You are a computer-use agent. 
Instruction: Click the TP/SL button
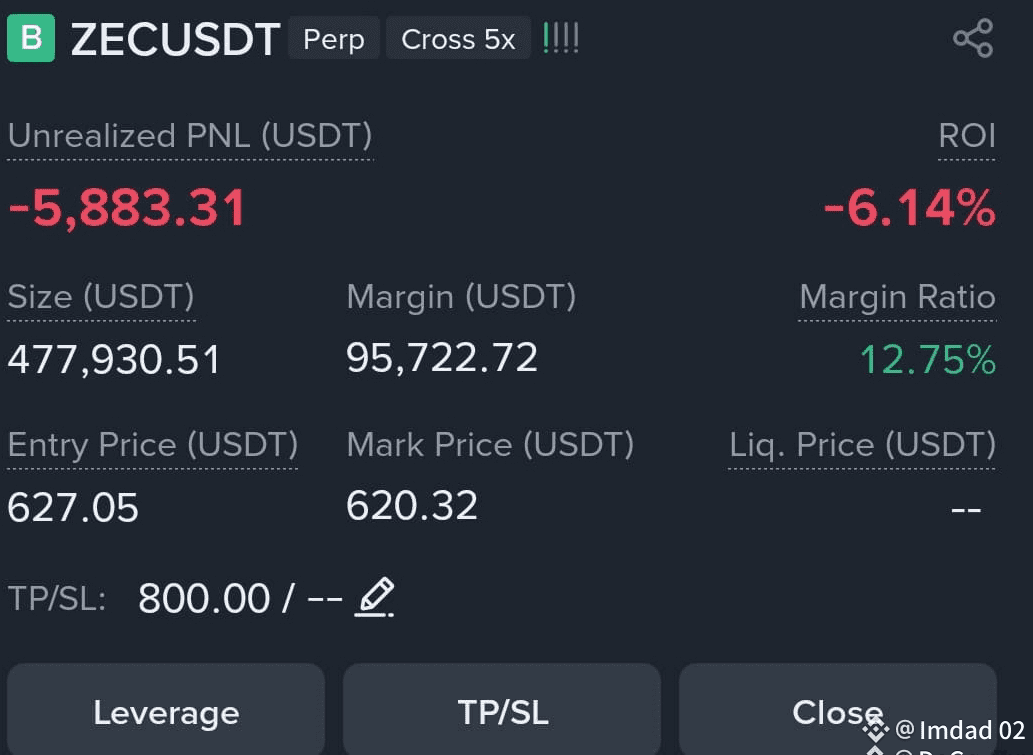pyautogui.click(x=502, y=712)
